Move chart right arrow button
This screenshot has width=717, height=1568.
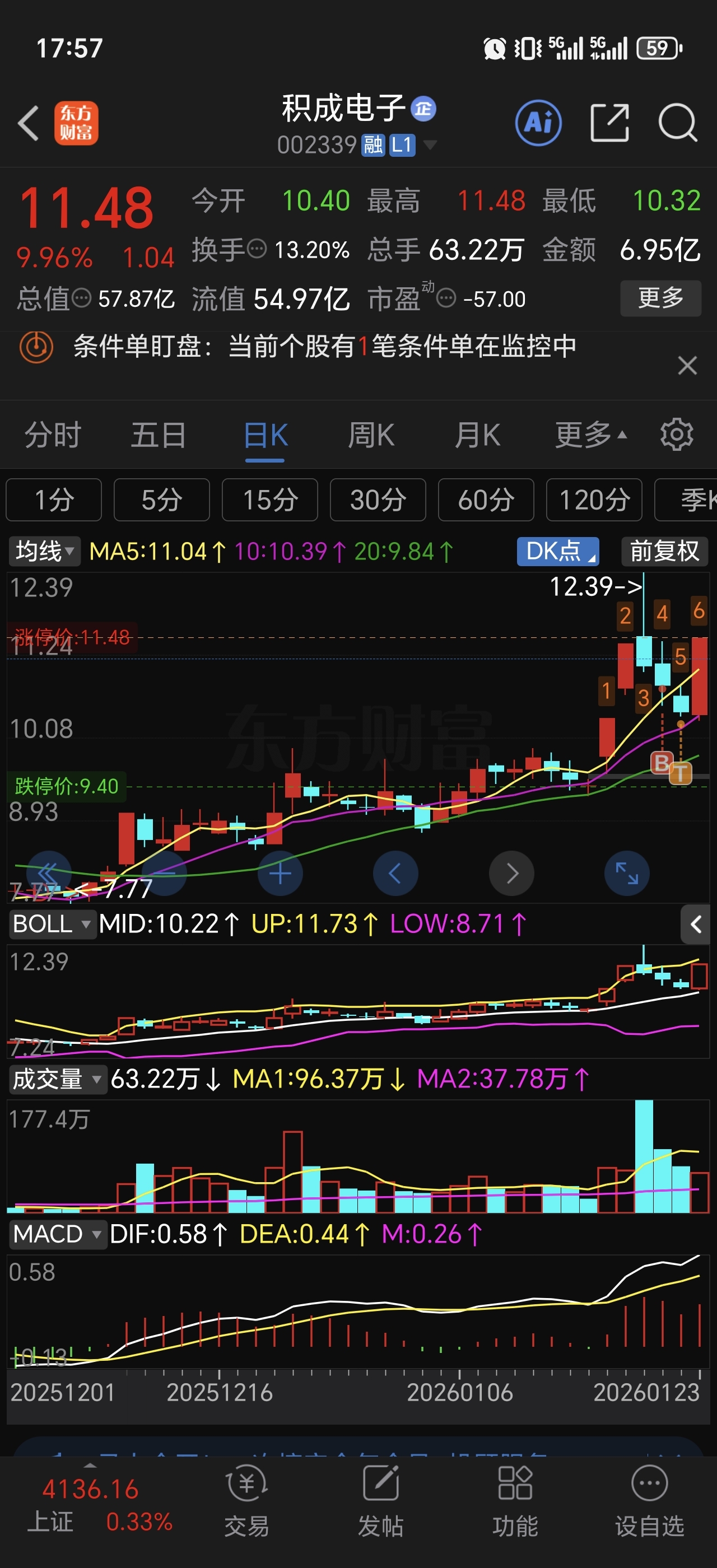tap(511, 874)
